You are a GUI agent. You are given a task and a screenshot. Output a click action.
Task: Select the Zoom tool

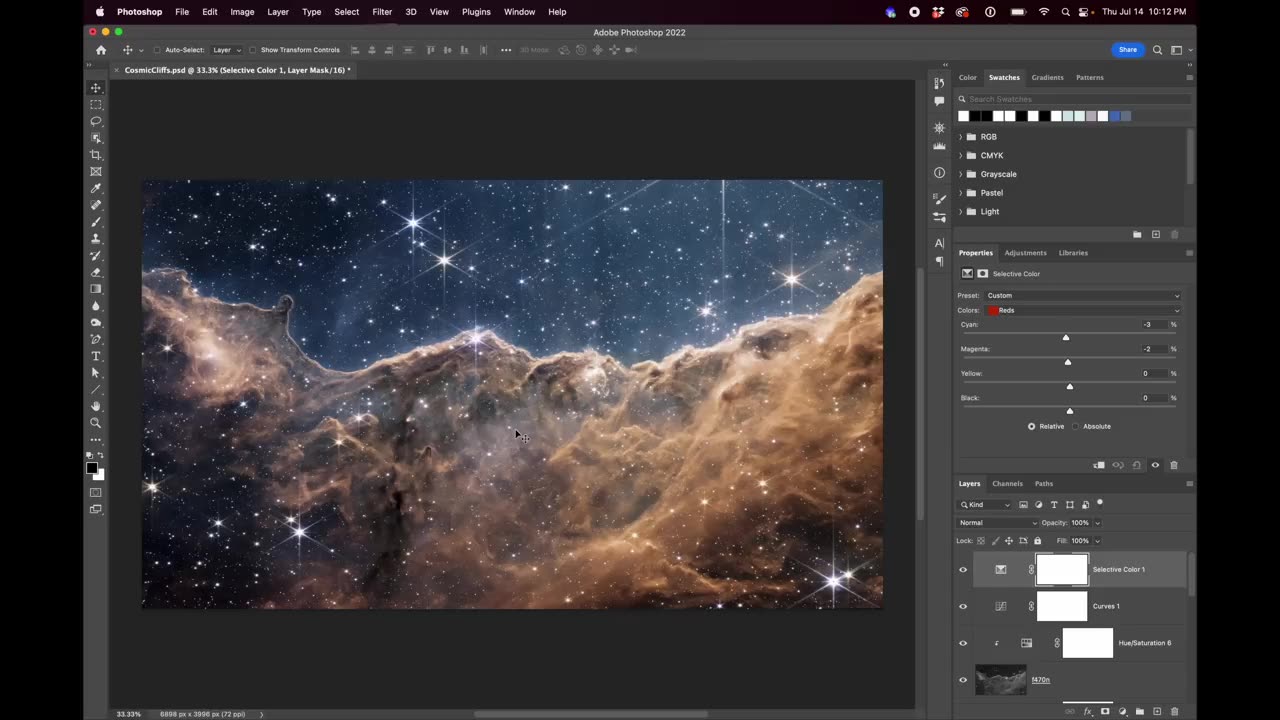pyautogui.click(x=96, y=423)
